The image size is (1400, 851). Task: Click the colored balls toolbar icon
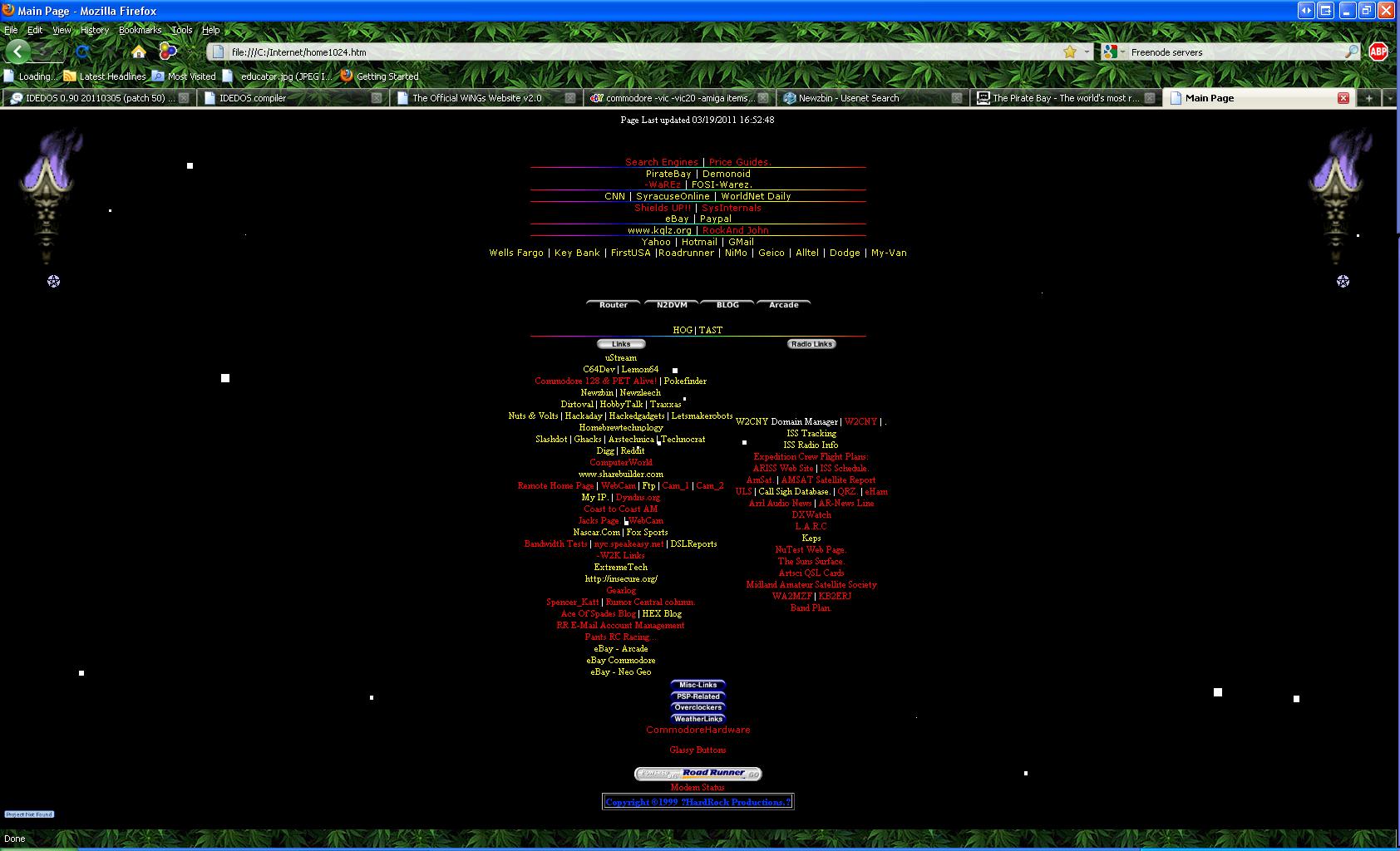168,52
